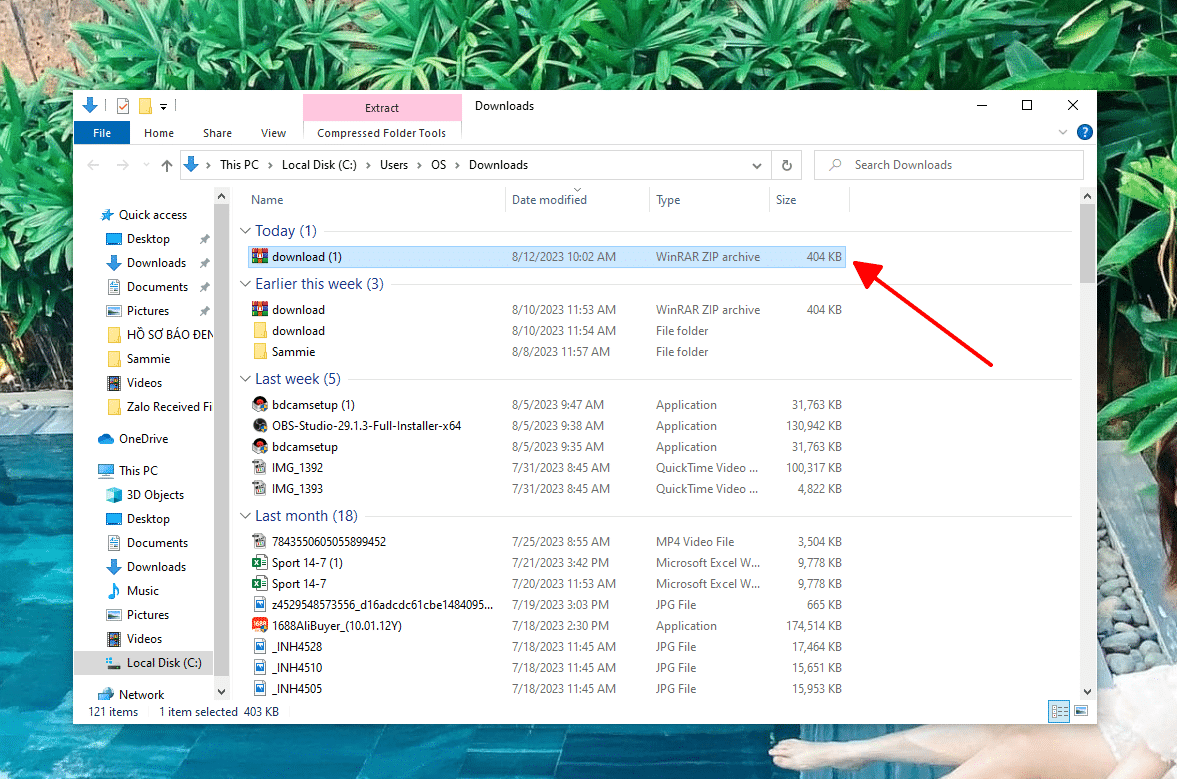Click the Back navigation arrow
Viewport: 1177px width, 779px height.
pos(93,165)
